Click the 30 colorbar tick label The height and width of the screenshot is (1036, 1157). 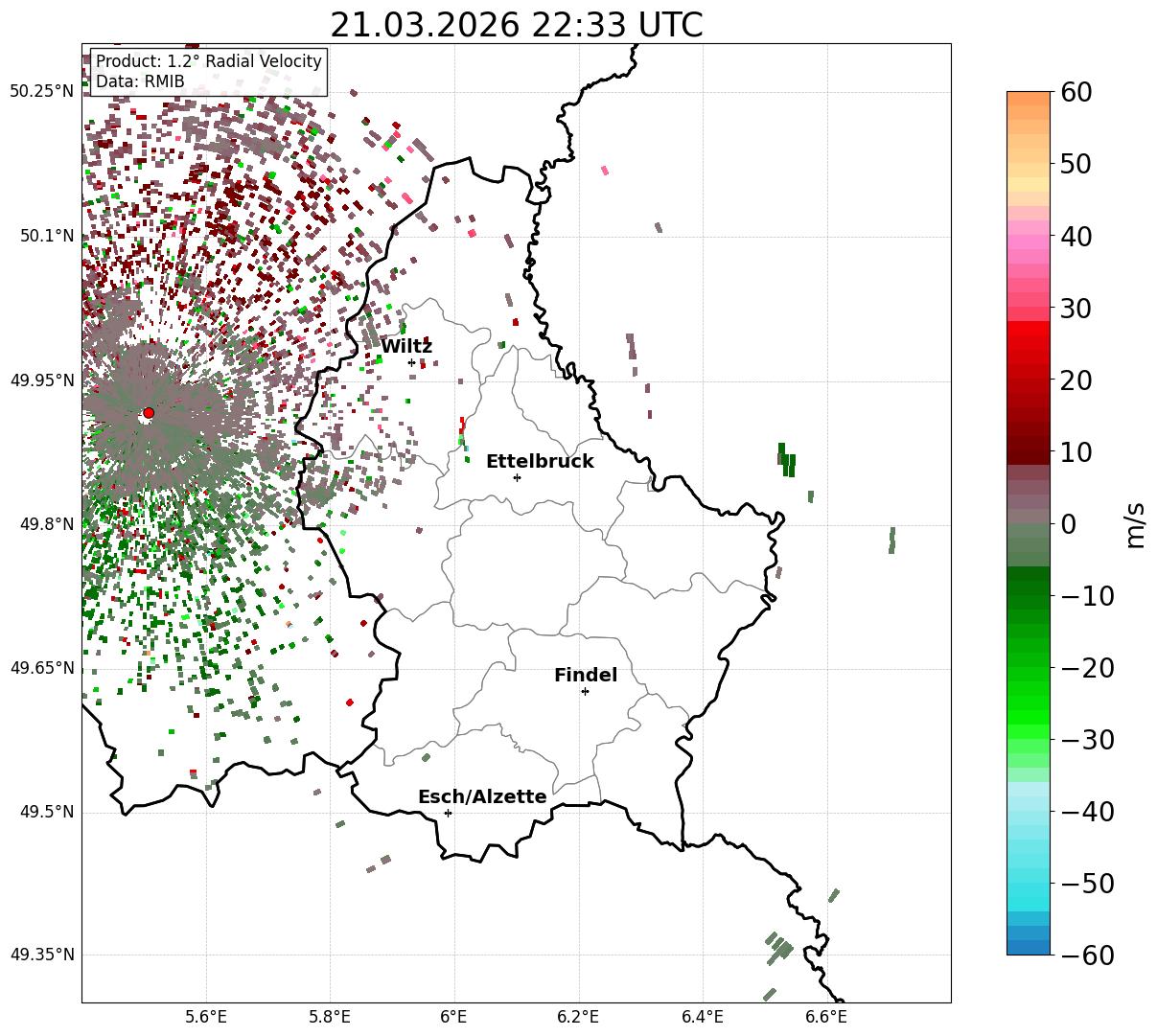(x=1077, y=309)
